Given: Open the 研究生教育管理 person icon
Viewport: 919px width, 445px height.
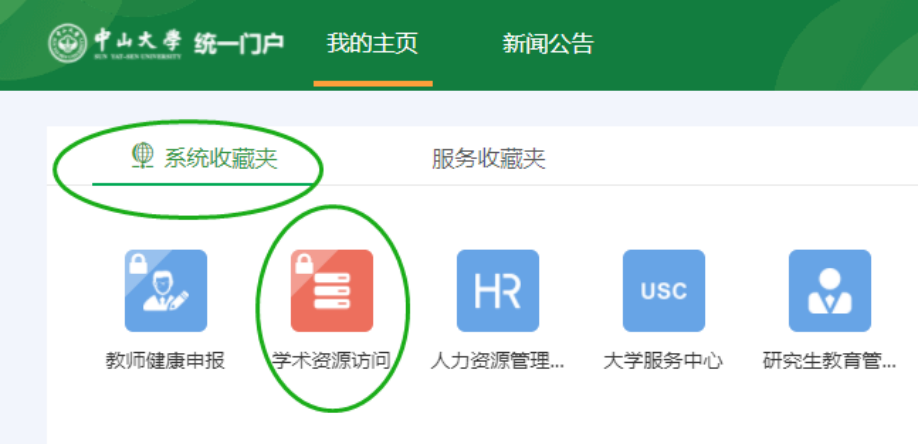Looking at the screenshot, I should (x=830, y=291).
